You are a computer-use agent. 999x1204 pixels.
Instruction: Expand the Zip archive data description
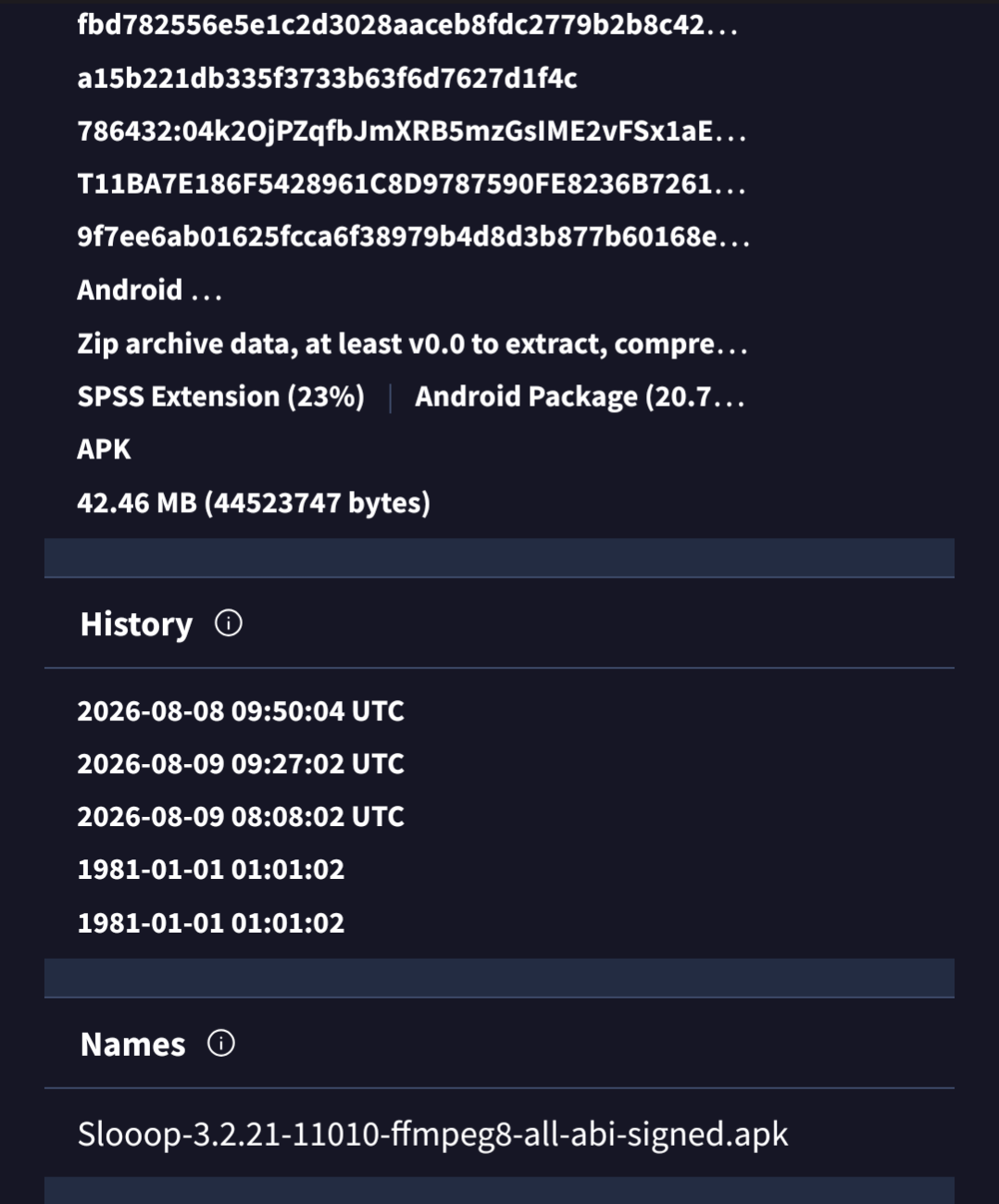(412, 344)
